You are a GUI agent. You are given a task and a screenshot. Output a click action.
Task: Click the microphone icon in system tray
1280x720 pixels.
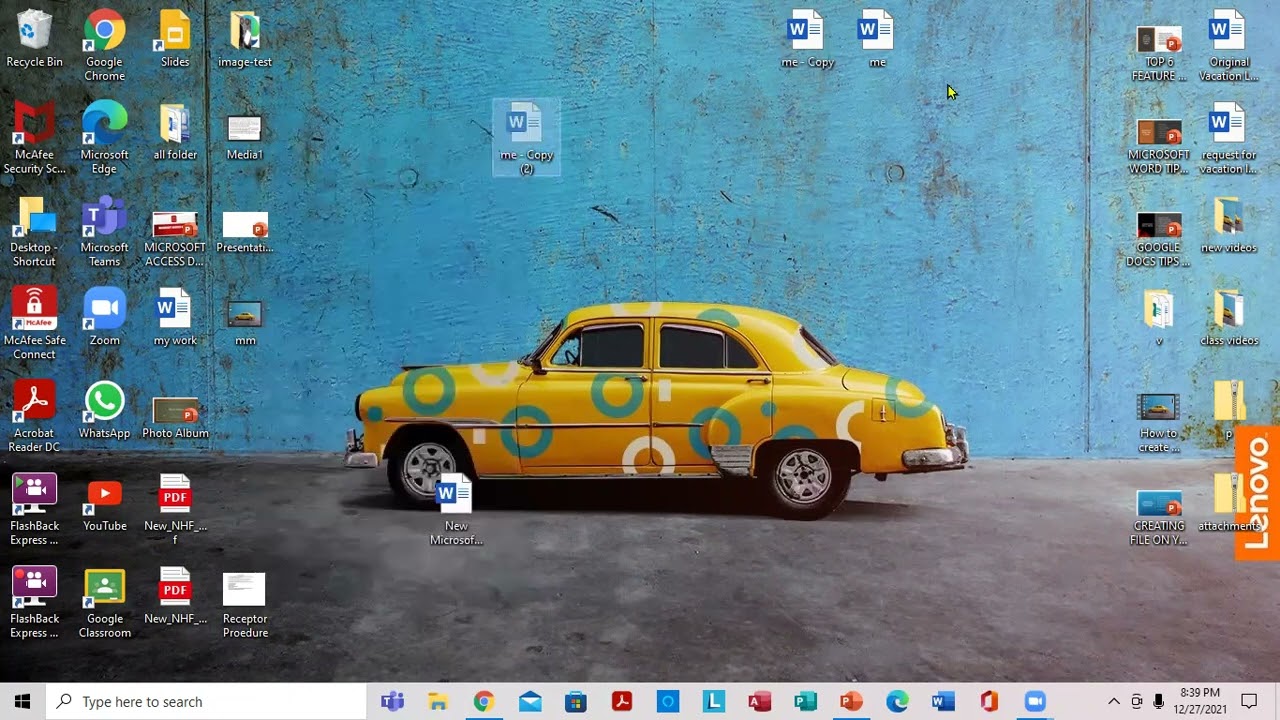[x=1158, y=702]
